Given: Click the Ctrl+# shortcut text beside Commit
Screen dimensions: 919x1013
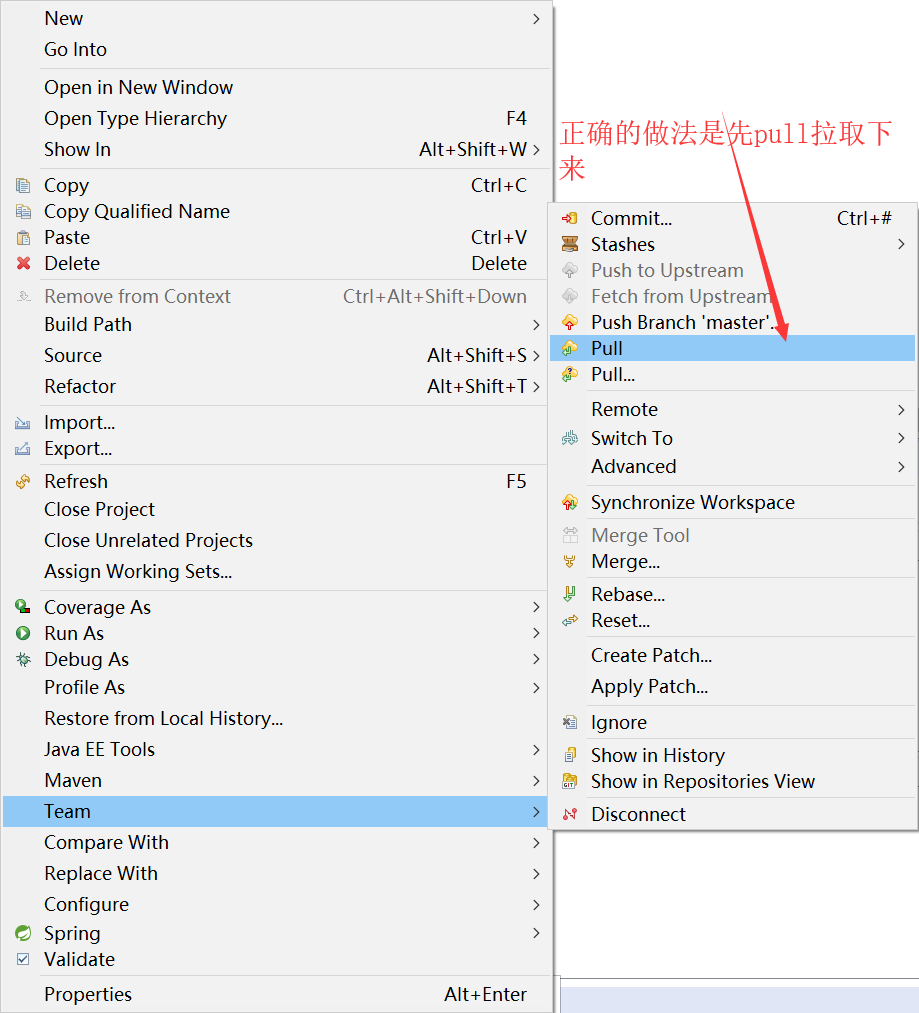Looking at the screenshot, I should coord(864,218).
